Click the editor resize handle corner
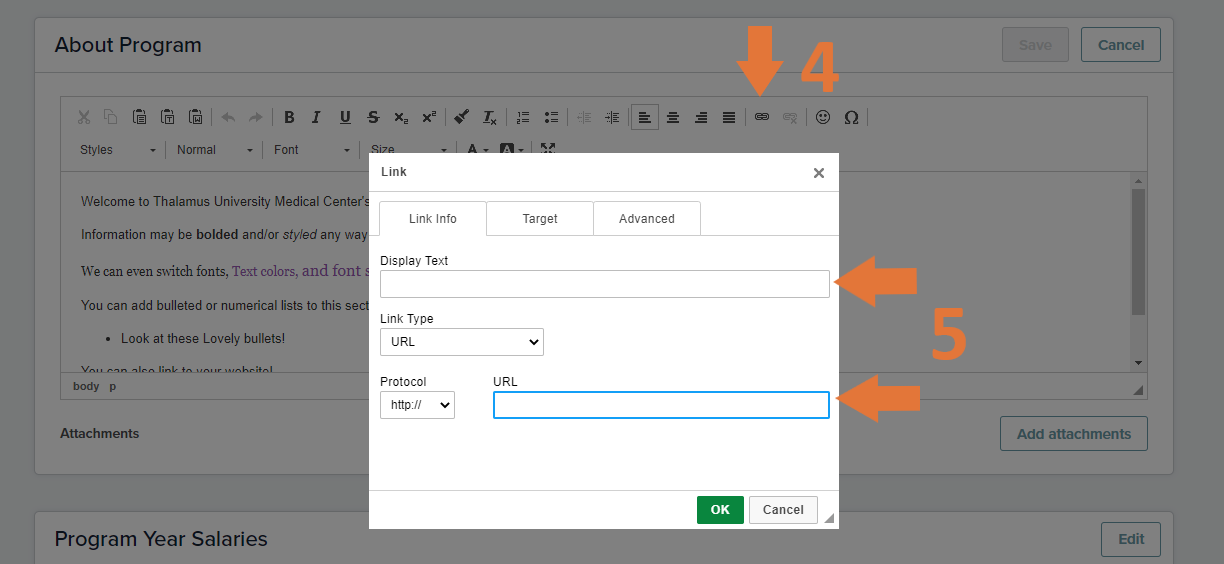The width and height of the screenshot is (1224, 564). [x=1138, y=390]
